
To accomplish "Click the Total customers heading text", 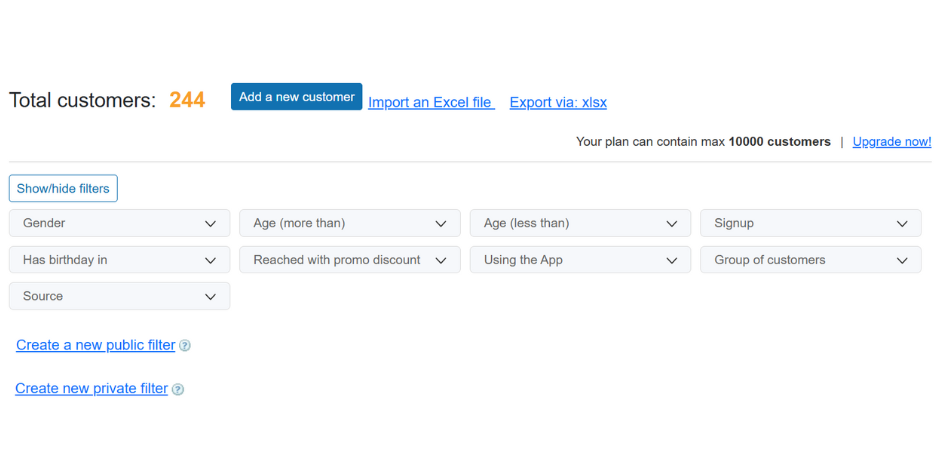I will tap(82, 100).
